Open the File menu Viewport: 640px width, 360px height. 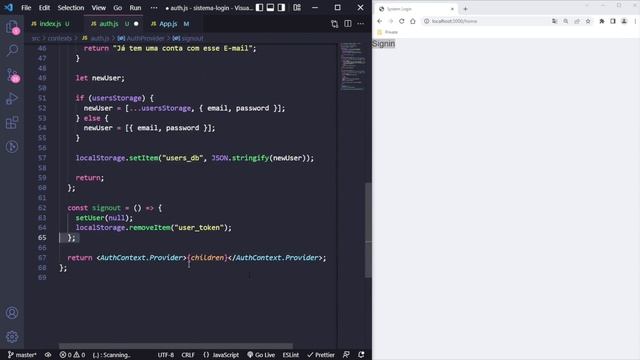[26, 7]
